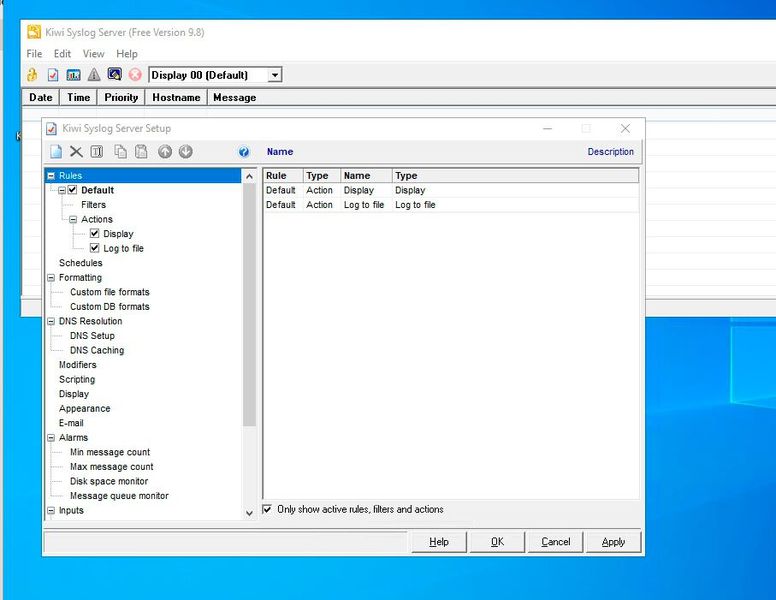Click the Cancel button
This screenshot has width=776, height=600.
(555, 542)
